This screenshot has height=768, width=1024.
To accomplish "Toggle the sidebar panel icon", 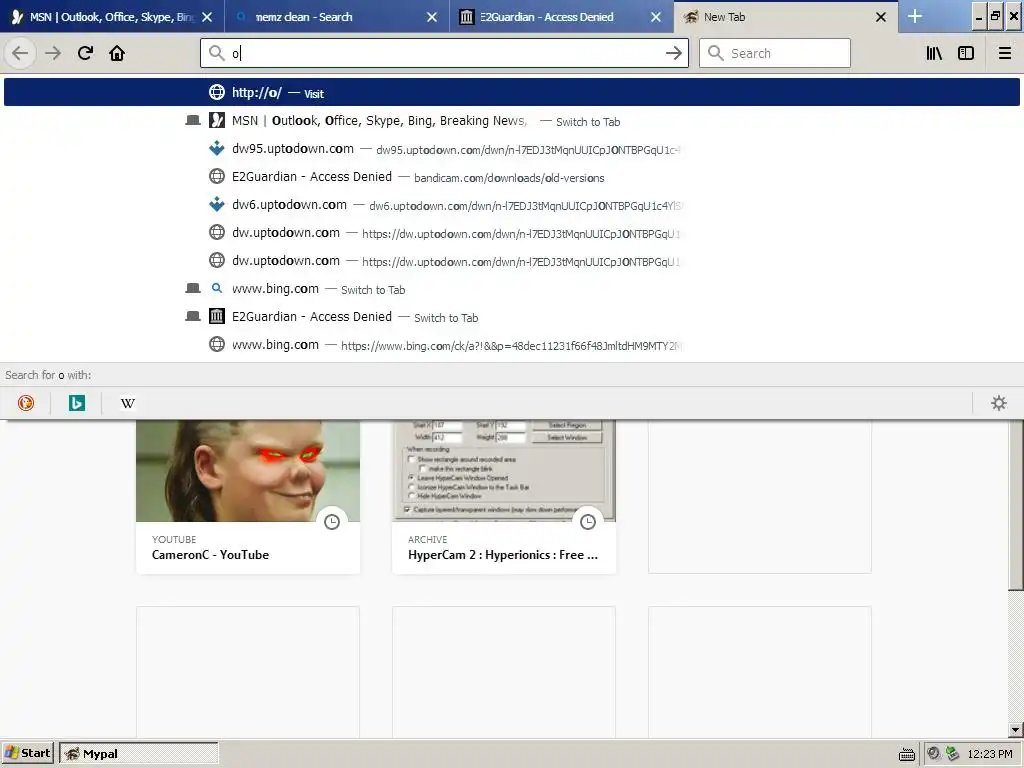I will pyautogui.click(x=966, y=53).
